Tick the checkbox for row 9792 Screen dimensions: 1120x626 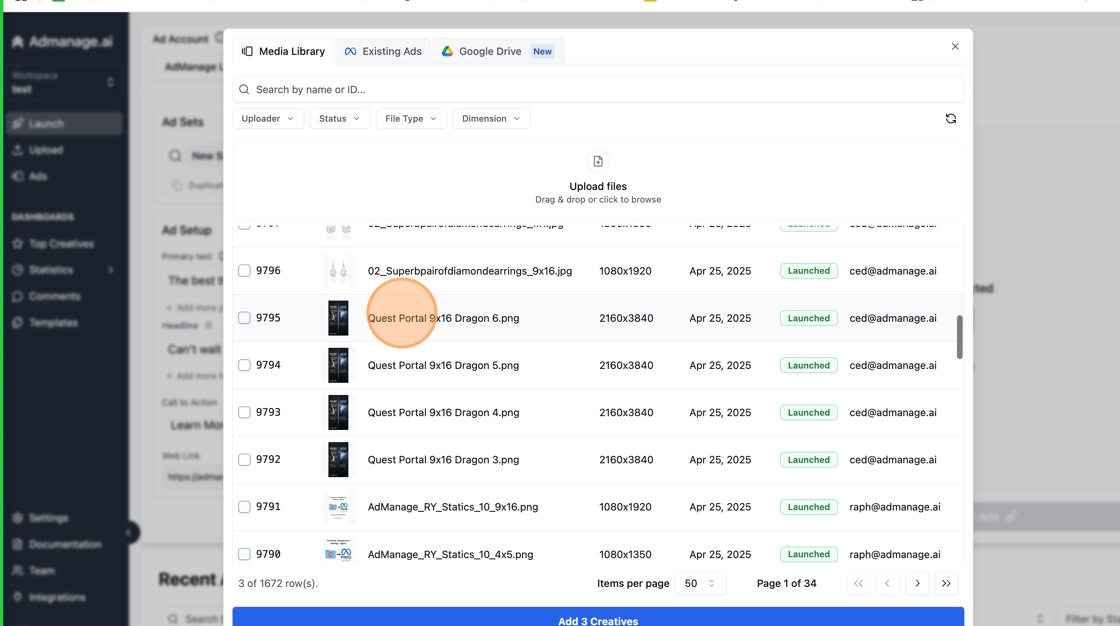click(244, 459)
